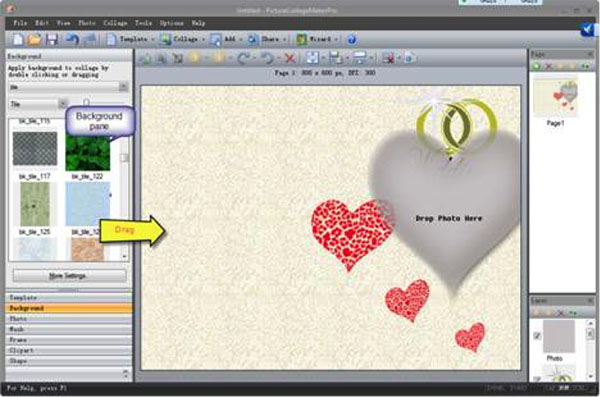Open the Tools menu

tap(143, 23)
